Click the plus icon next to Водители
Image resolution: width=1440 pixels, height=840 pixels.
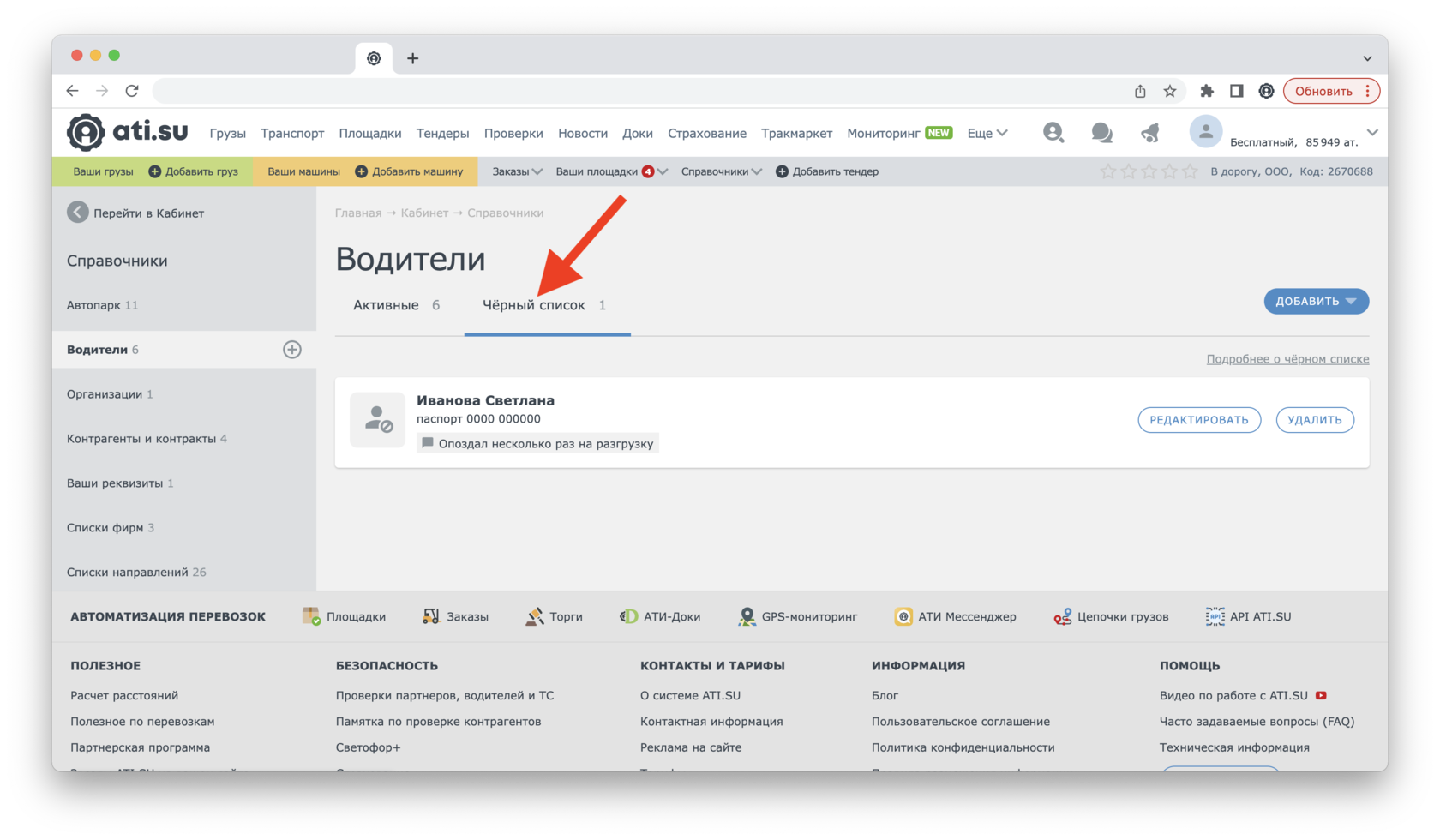(x=292, y=350)
